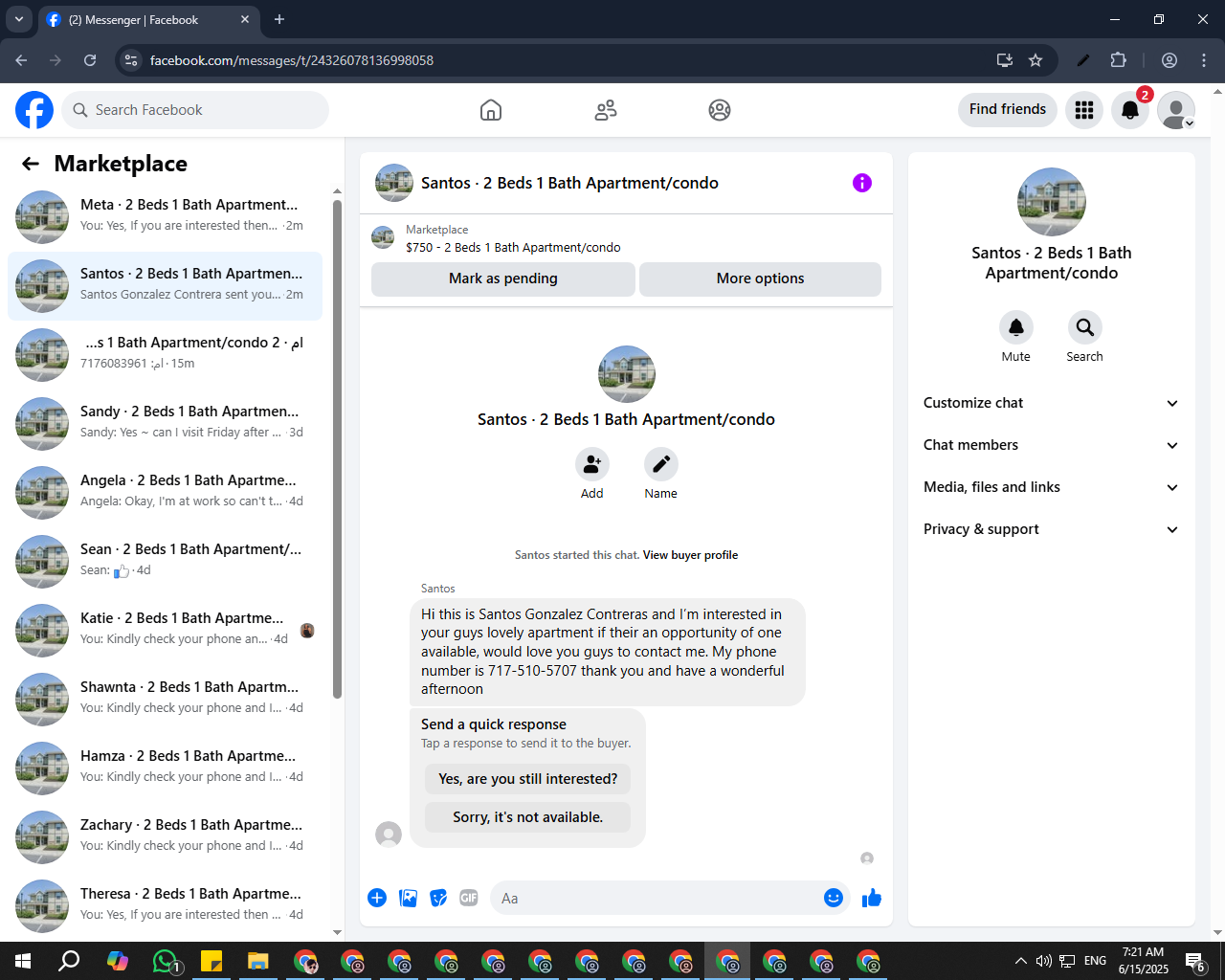Open the emoji picker smiley icon

pyautogui.click(x=834, y=898)
